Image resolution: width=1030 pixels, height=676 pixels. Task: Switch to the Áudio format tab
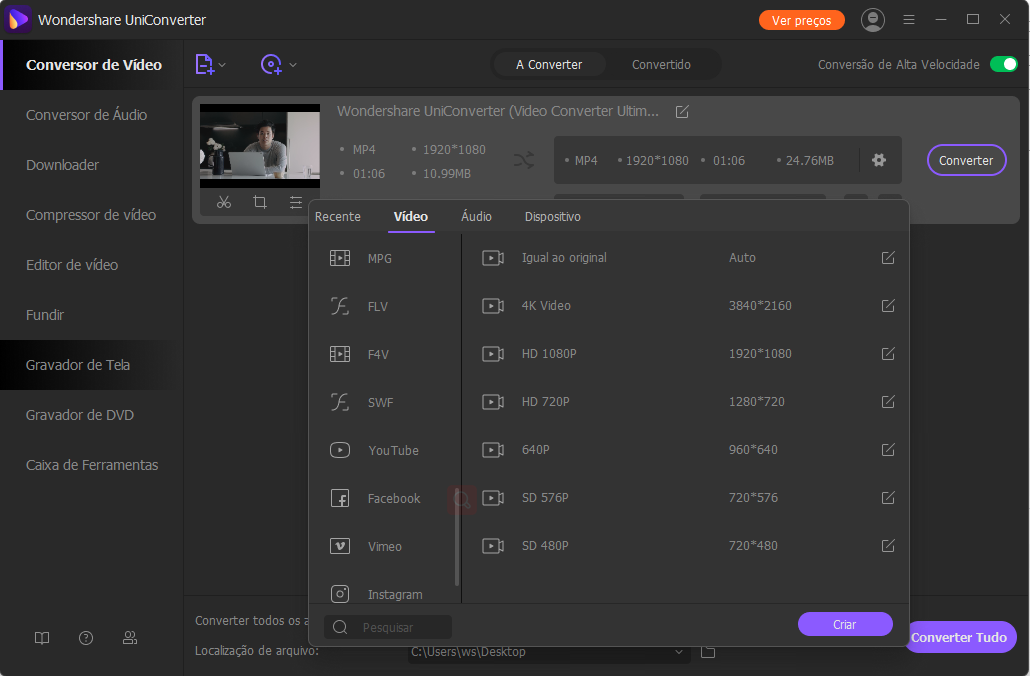pyautogui.click(x=476, y=217)
